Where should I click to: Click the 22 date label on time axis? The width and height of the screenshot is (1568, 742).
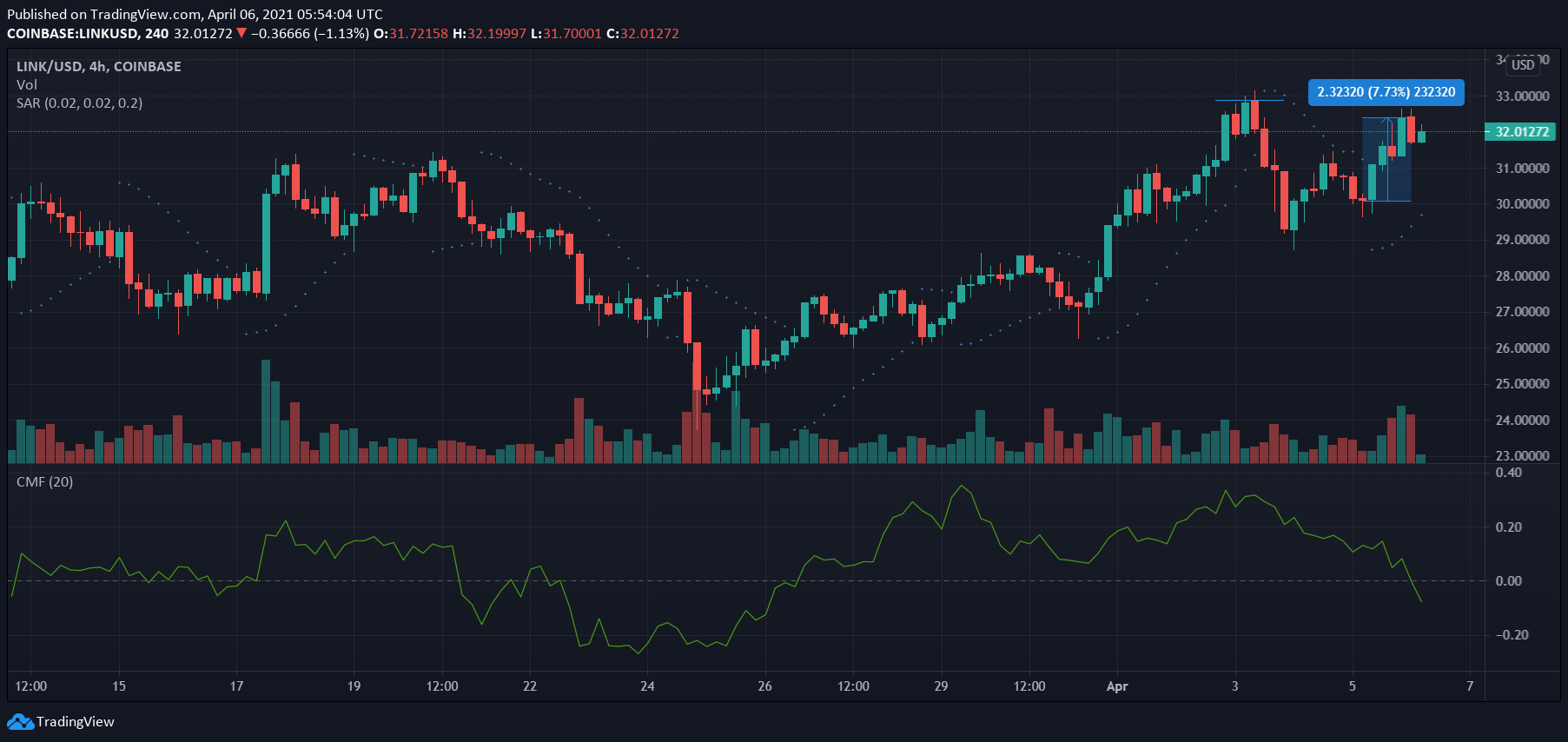[530, 686]
